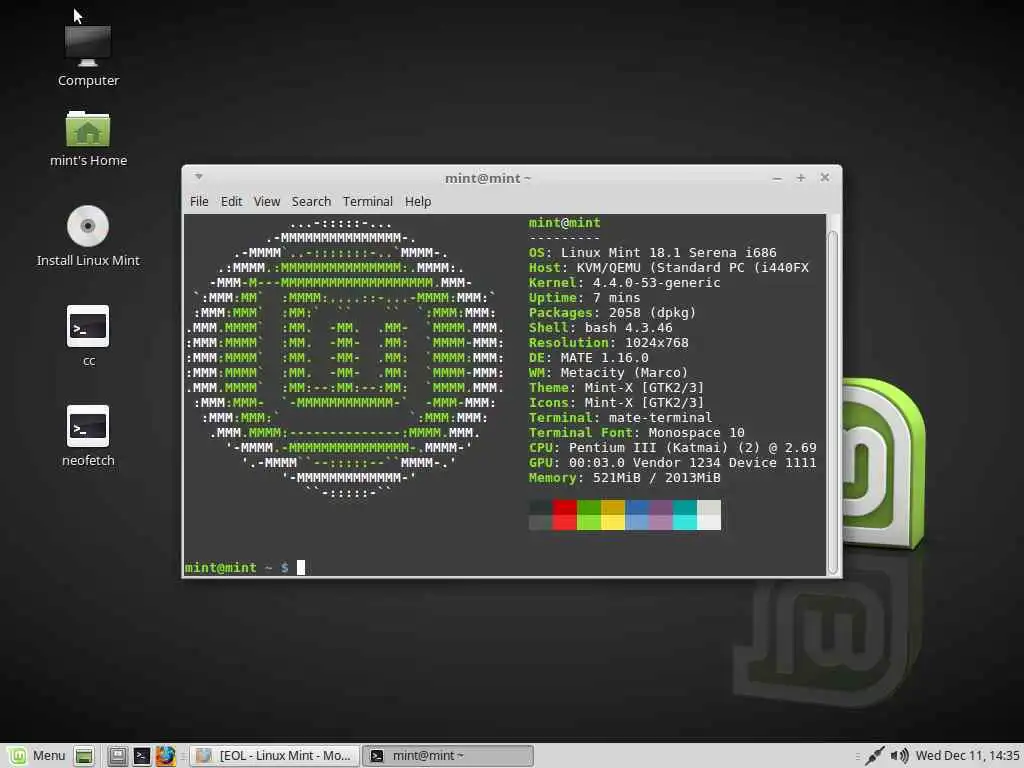Viewport: 1024px width, 768px height.
Task: Open the terminal Search menu
Action: click(x=311, y=201)
